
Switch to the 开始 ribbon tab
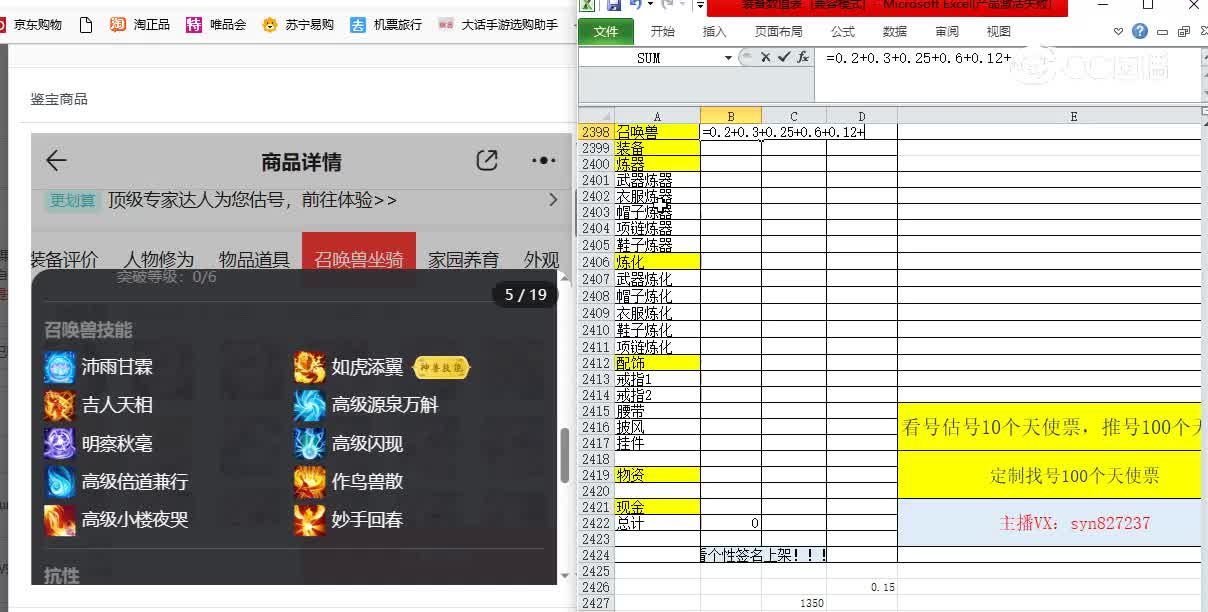pyautogui.click(x=663, y=32)
